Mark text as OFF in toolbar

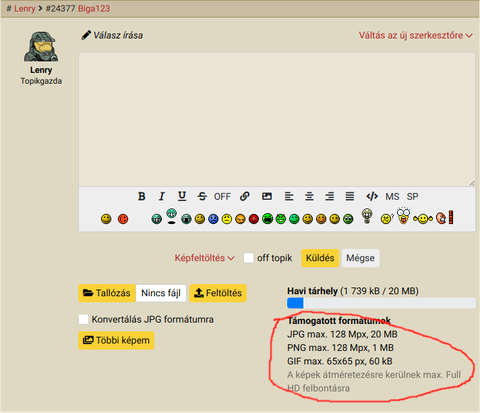tap(222, 197)
